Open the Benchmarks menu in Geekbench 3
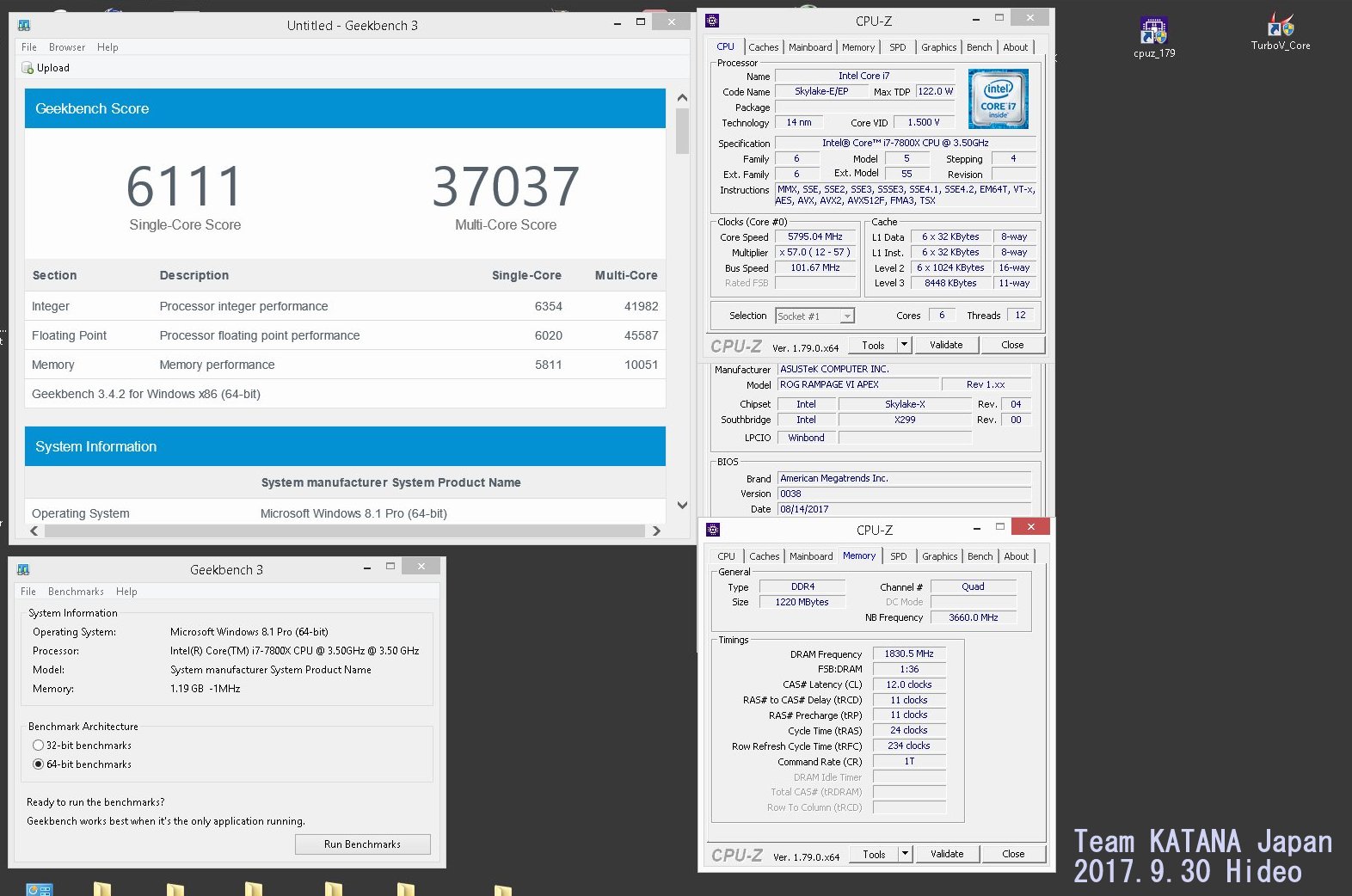 pyautogui.click(x=76, y=592)
